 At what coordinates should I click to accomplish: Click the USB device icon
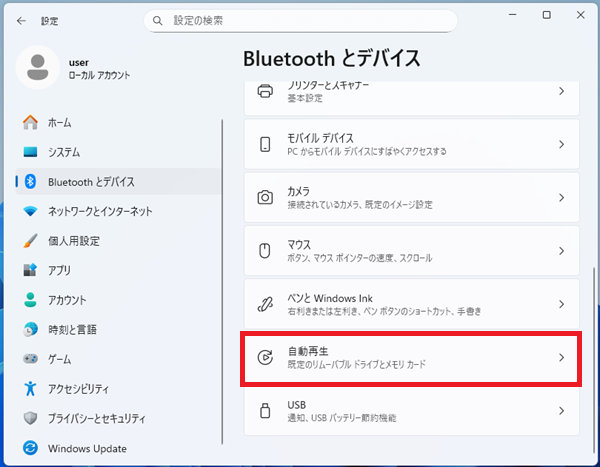tap(265, 411)
